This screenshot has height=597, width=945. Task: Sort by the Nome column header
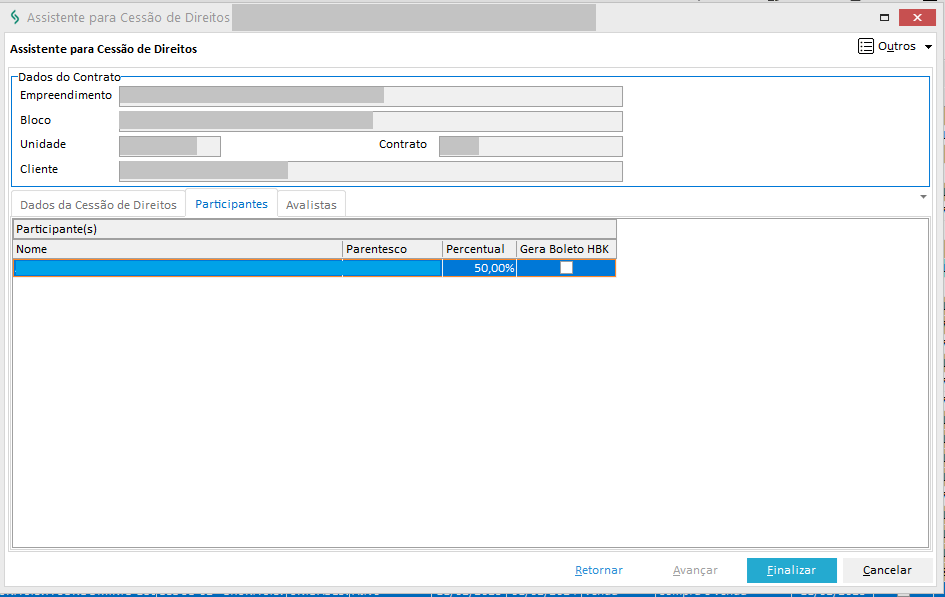(177, 249)
